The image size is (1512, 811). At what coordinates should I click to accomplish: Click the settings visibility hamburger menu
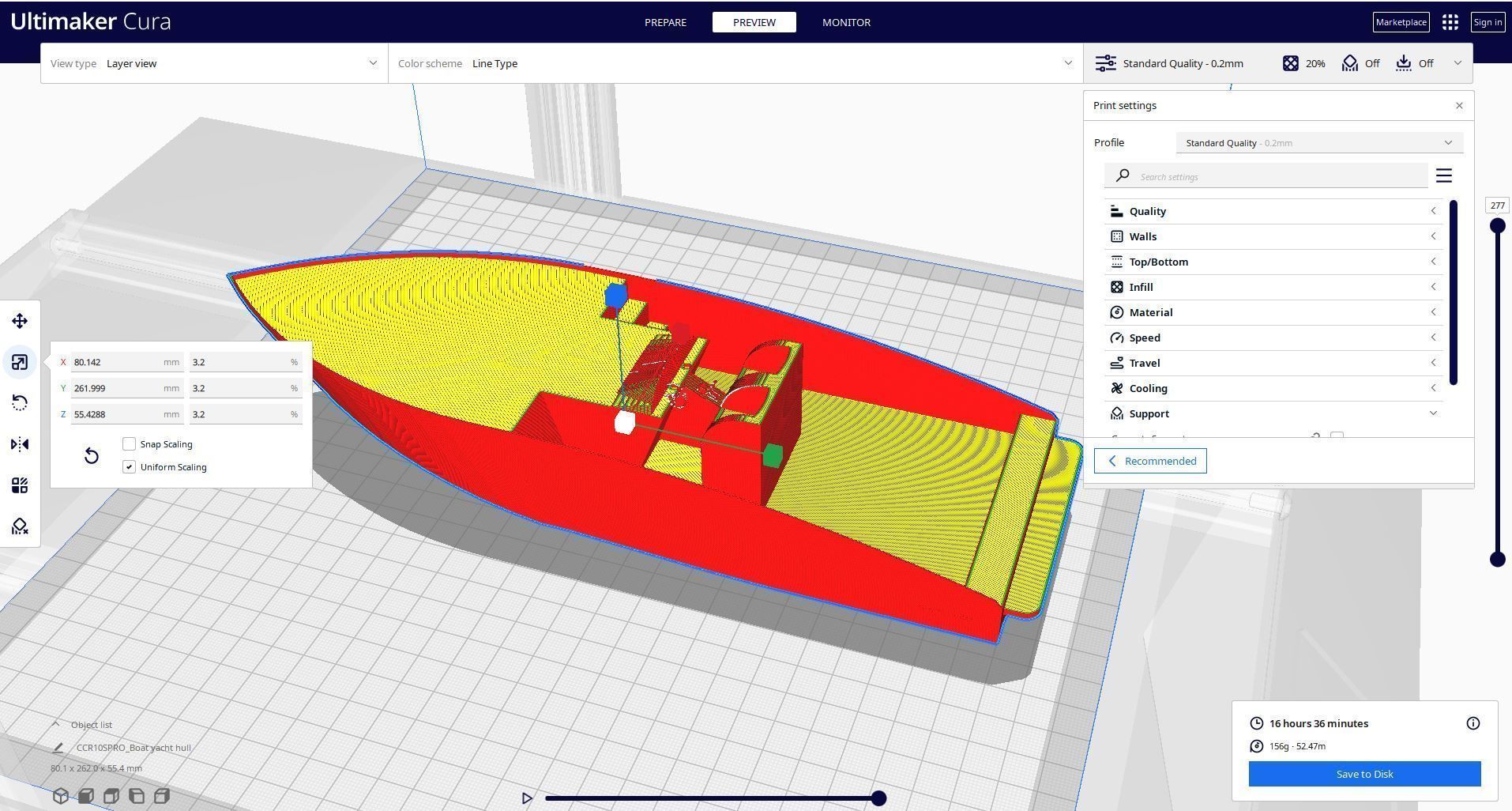coord(1444,175)
